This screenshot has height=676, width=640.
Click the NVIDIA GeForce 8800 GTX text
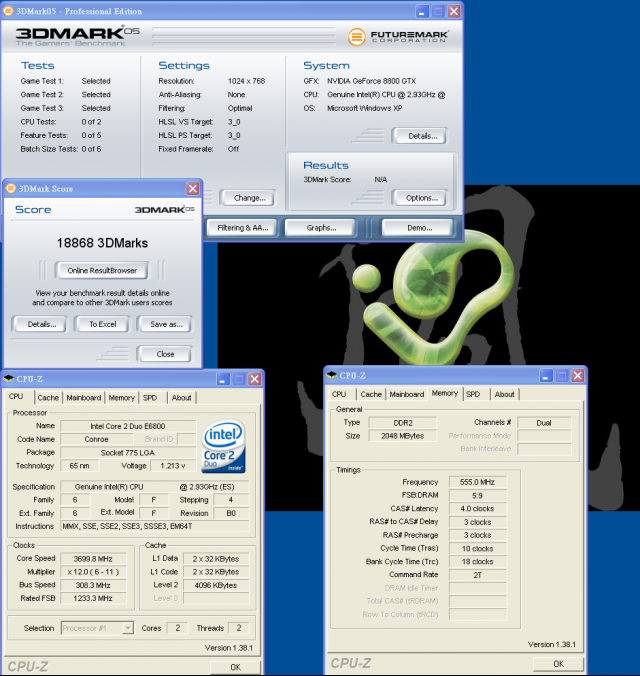371,81
